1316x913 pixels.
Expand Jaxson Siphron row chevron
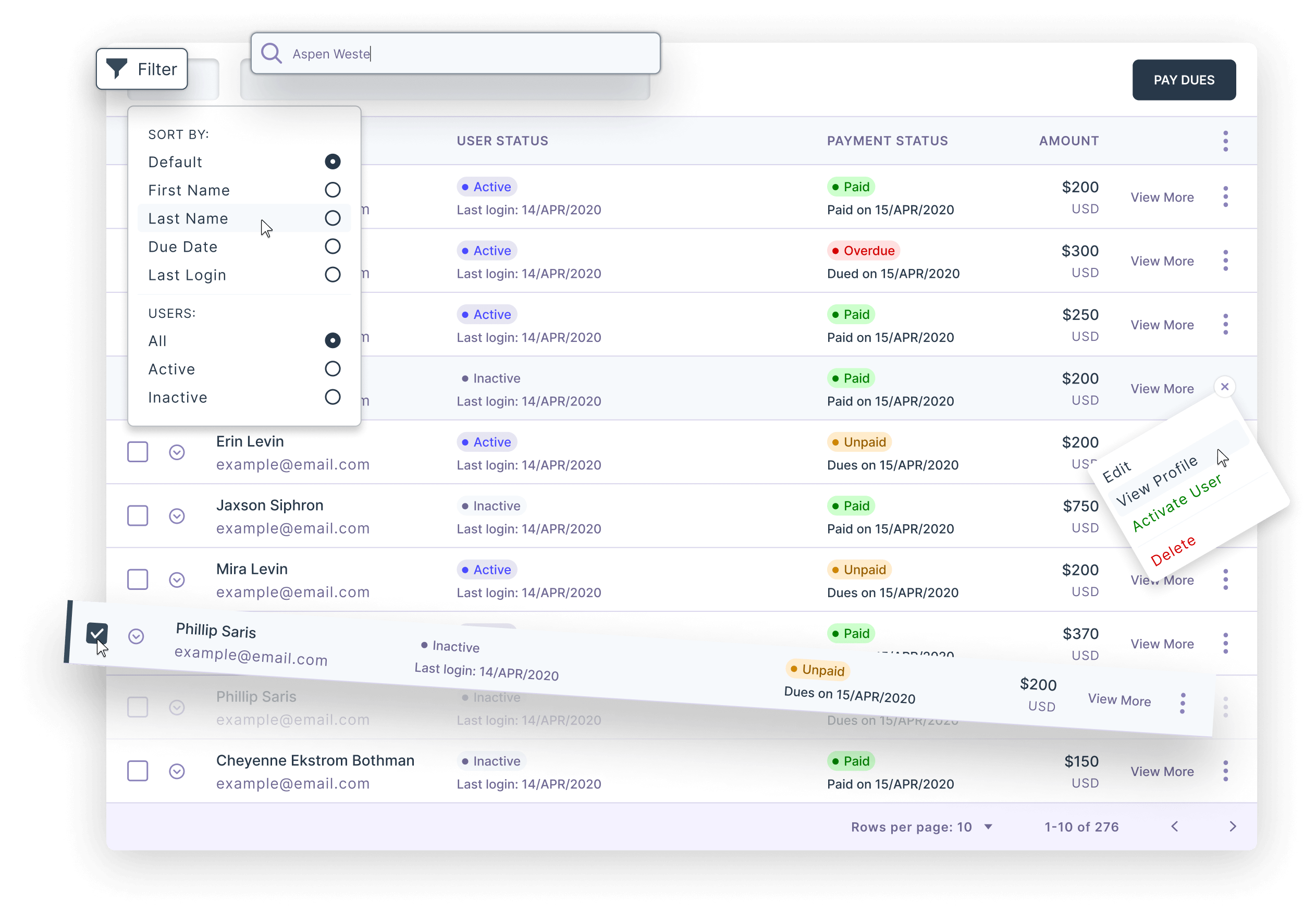tap(177, 516)
